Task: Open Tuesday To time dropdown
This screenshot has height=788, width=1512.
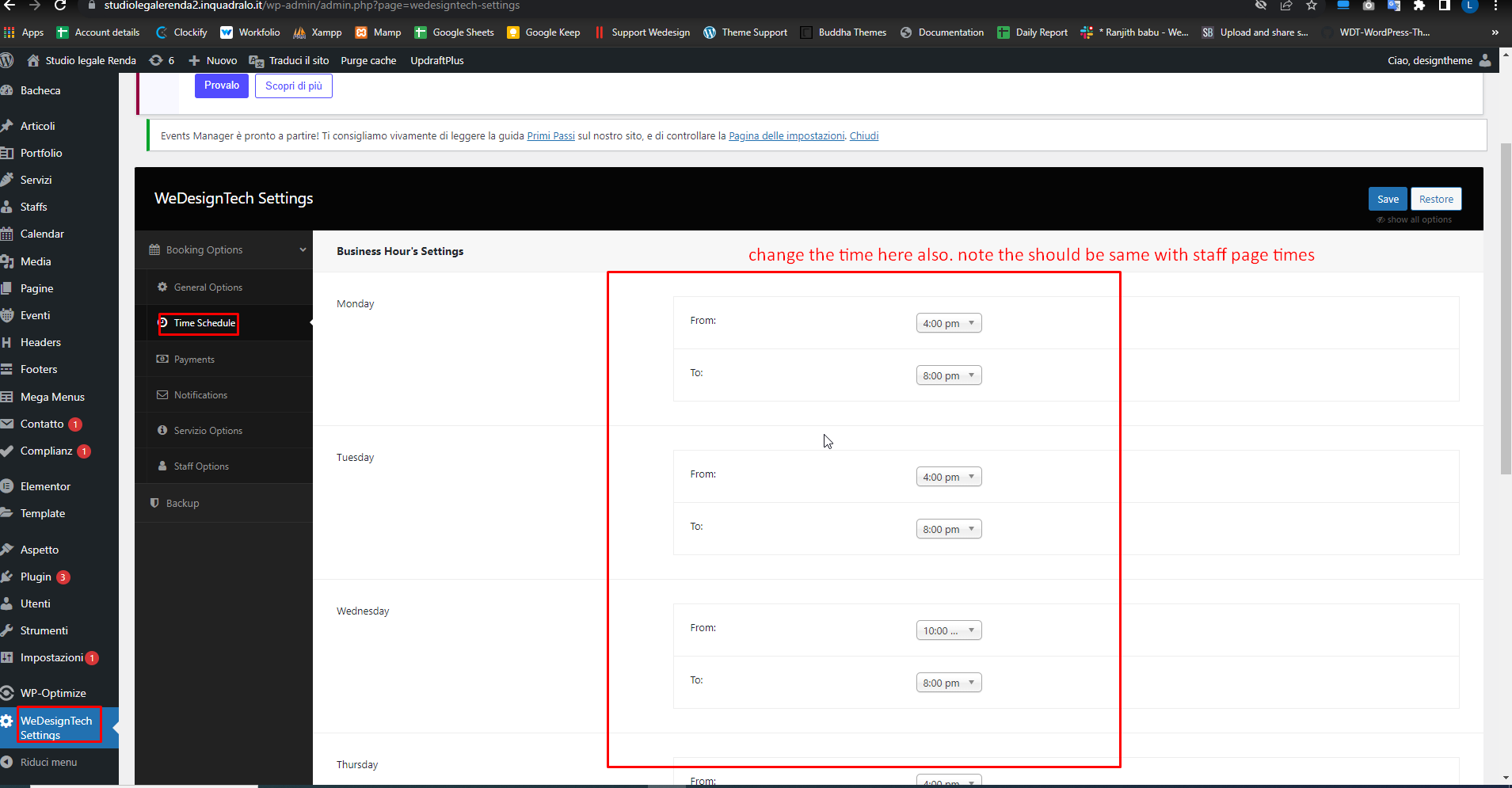Action: (949, 529)
